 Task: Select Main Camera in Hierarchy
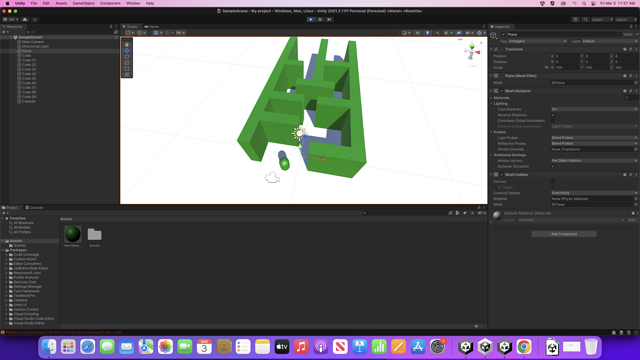tap(33, 42)
